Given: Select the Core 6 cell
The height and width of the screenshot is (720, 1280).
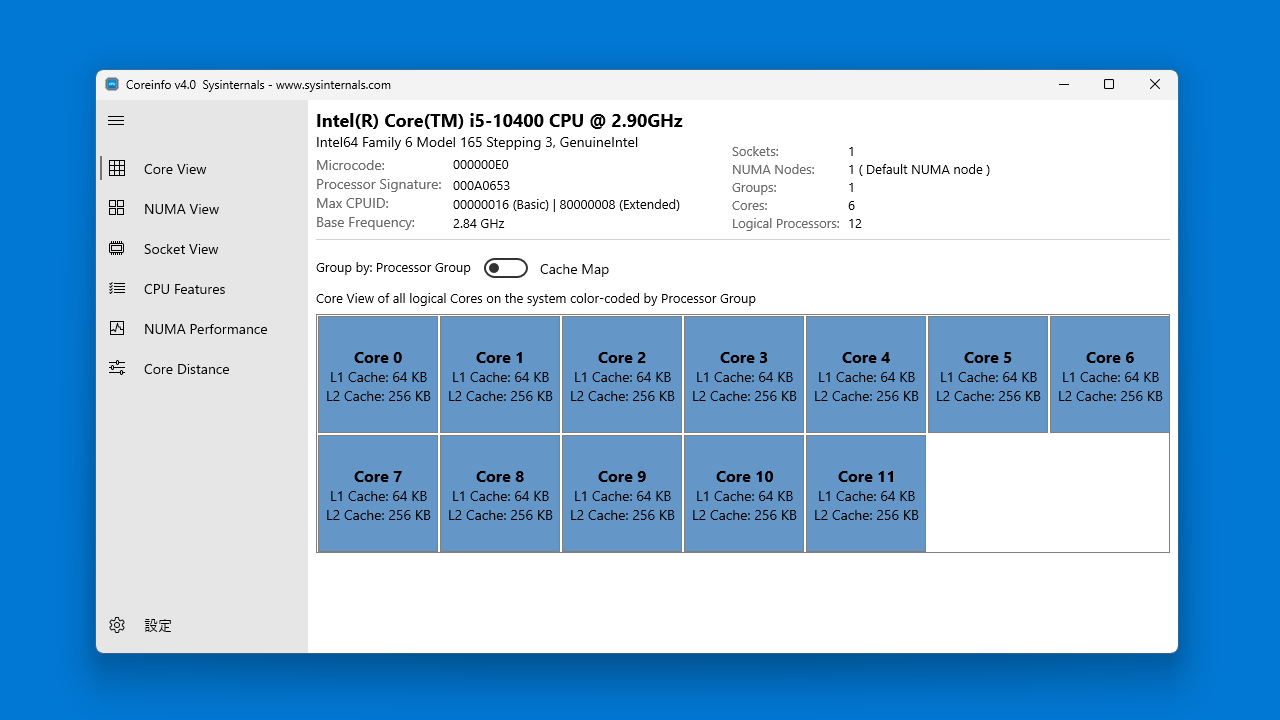Looking at the screenshot, I should (1110, 373).
